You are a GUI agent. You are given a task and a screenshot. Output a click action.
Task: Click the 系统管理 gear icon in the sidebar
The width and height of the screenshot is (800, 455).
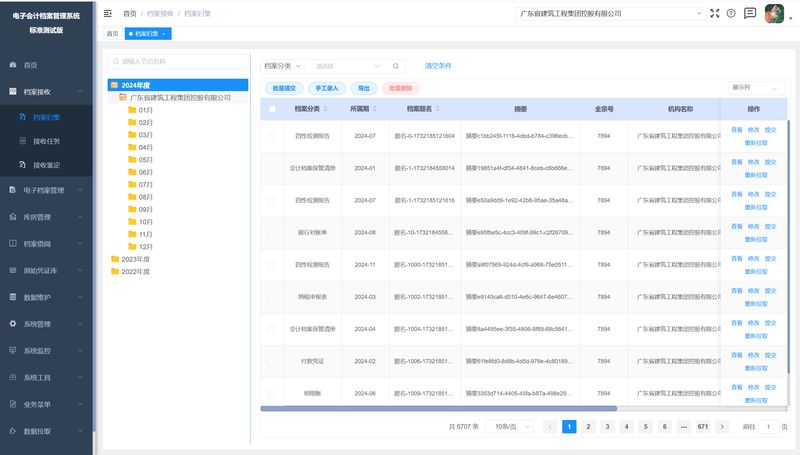point(13,324)
